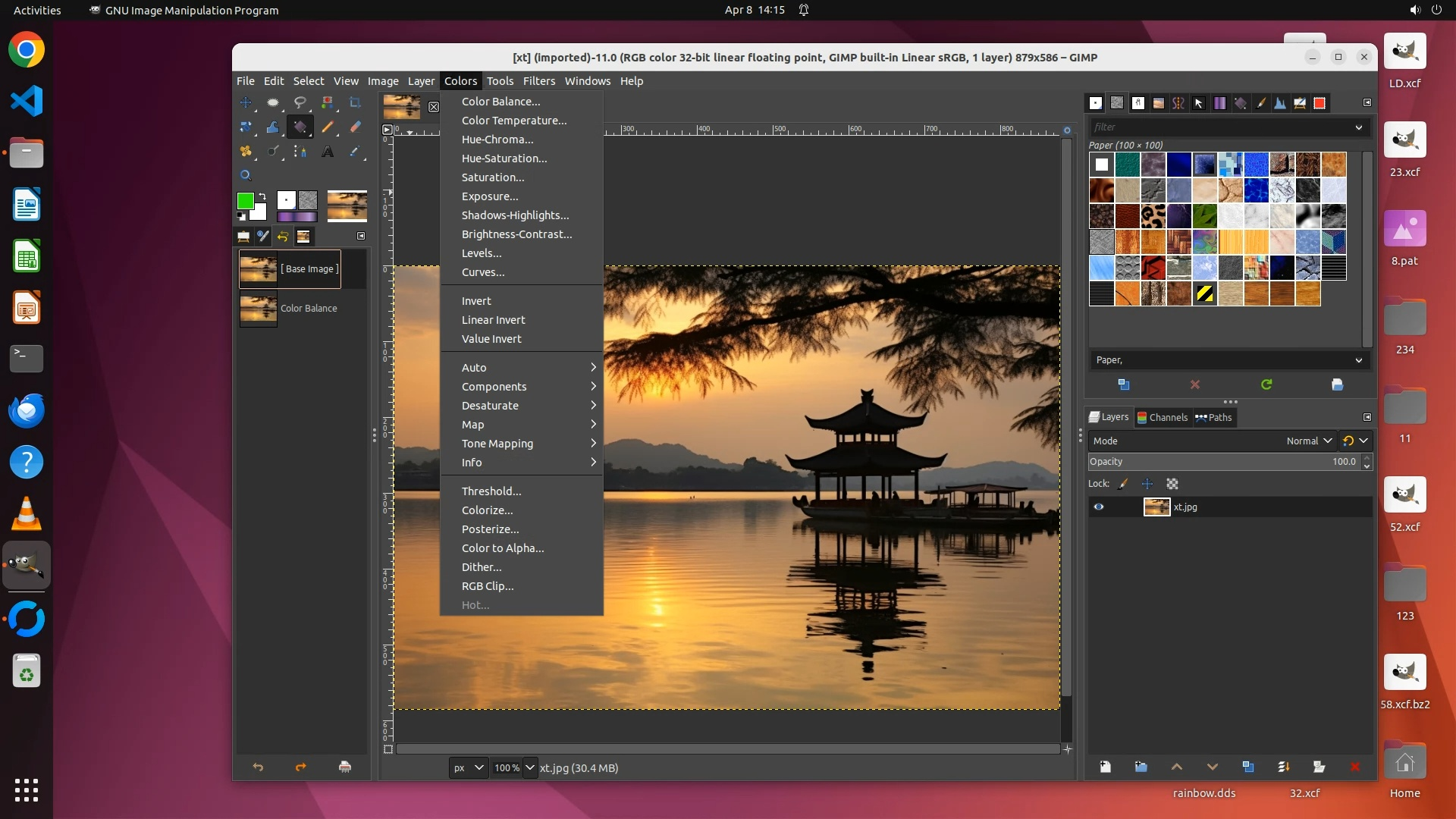Click refresh patterns green arrow icon

(x=1266, y=384)
